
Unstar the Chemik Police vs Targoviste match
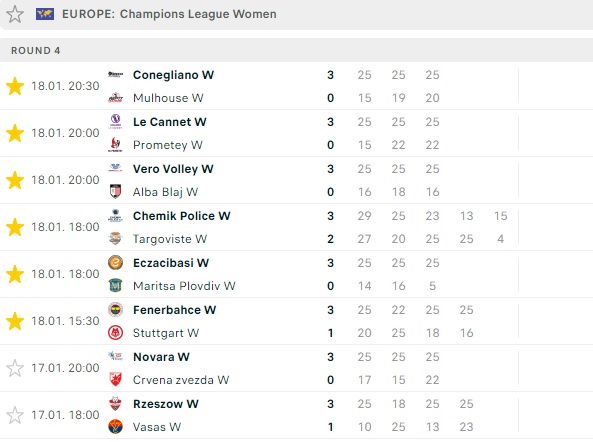point(15,227)
